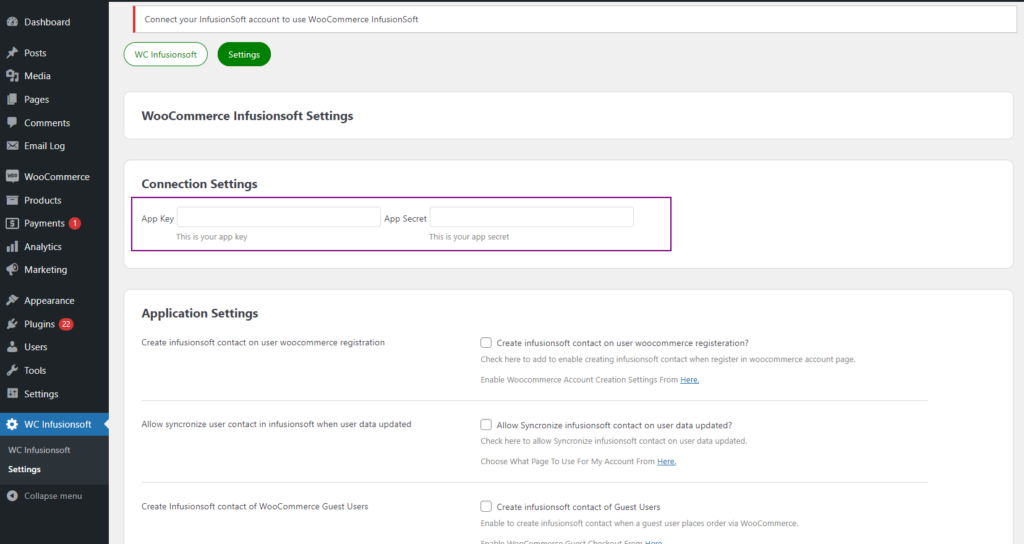
Task: Click the Collapse menu arrow icon
Action: (12, 496)
